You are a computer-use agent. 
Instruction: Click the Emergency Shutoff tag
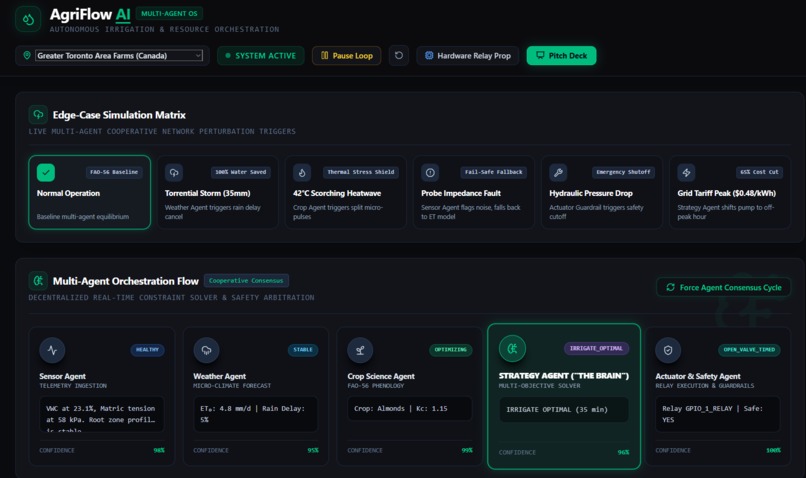623,172
